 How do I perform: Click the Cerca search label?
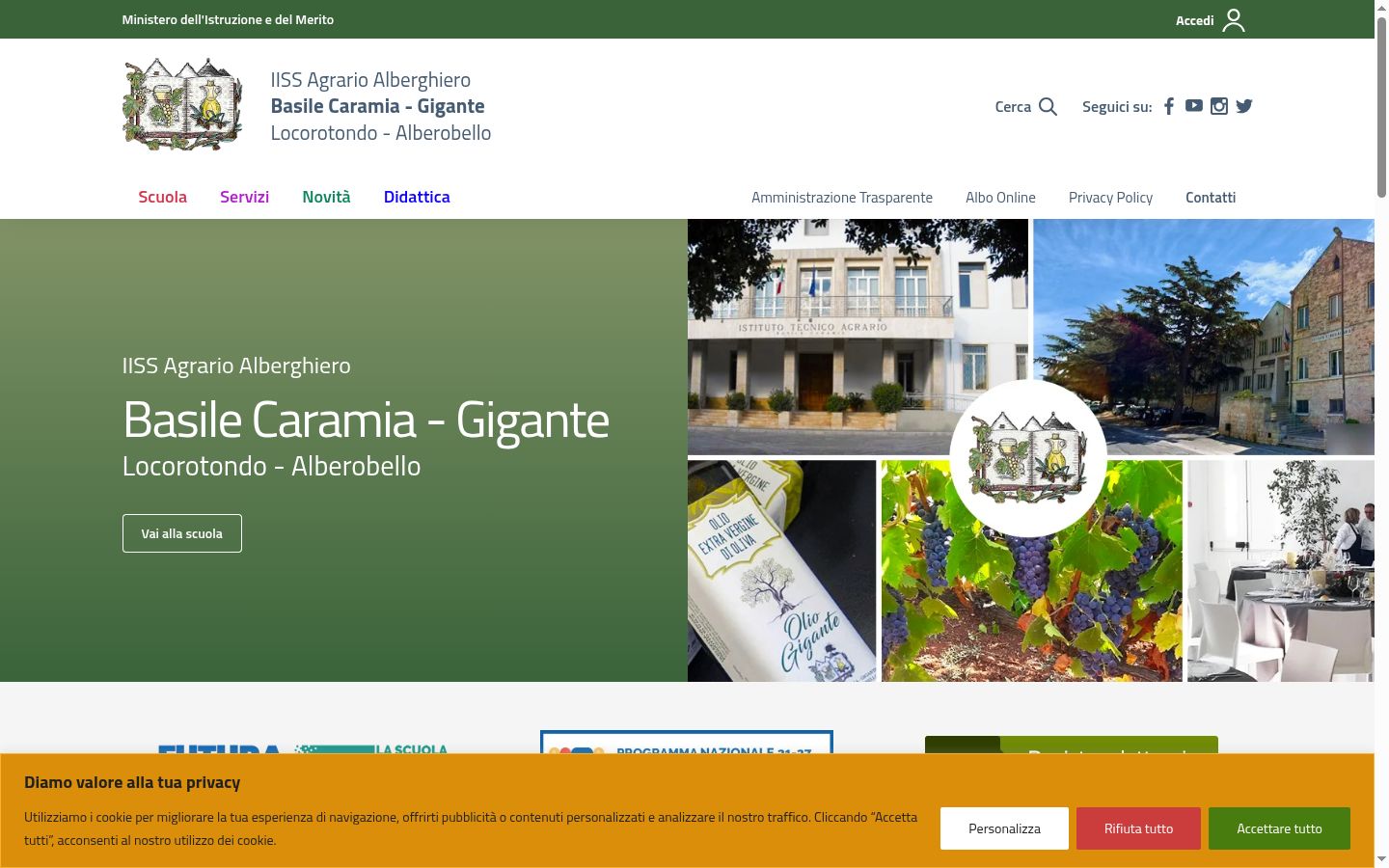1013,107
